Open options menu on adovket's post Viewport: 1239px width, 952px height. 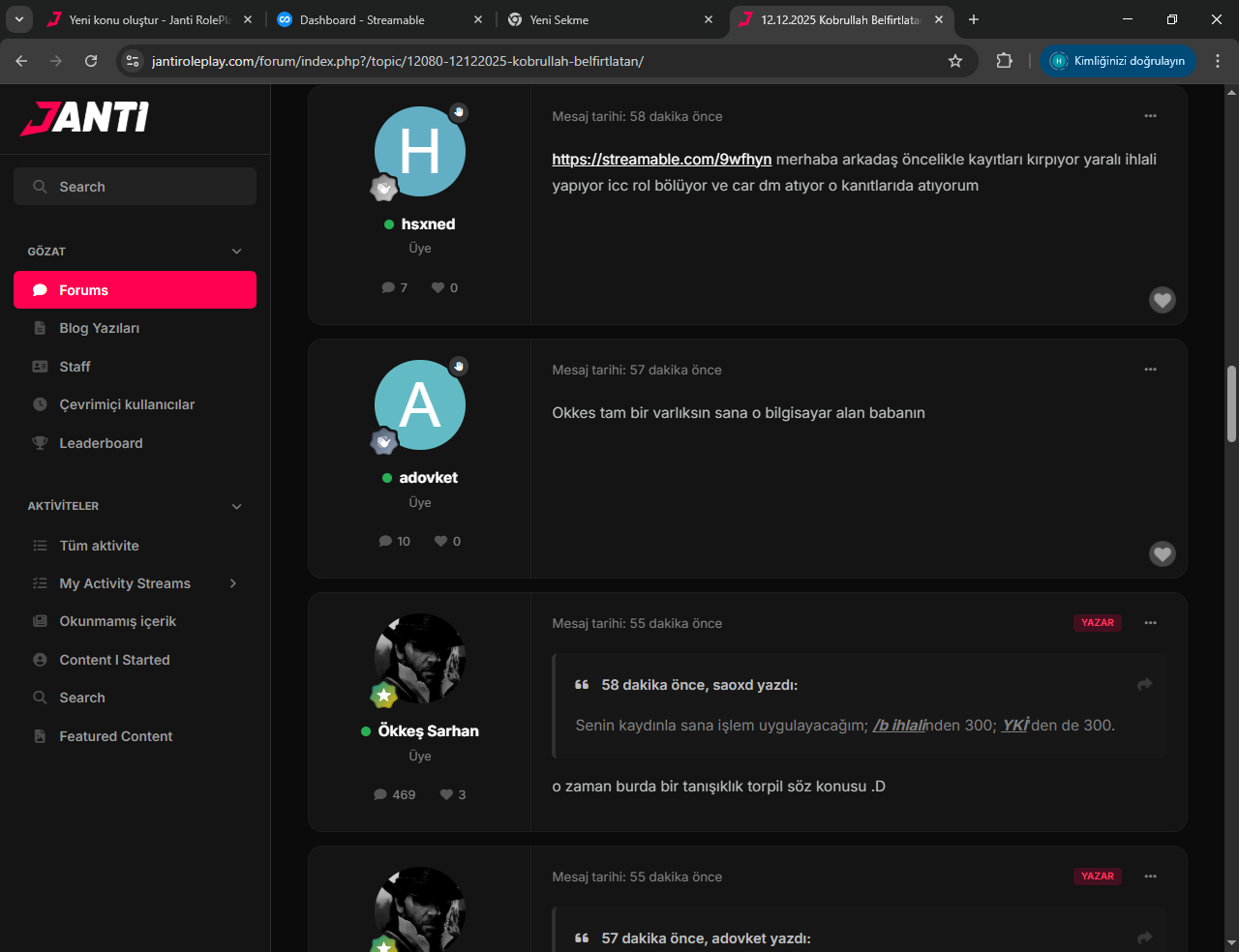pyautogui.click(x=1150, y=370)
